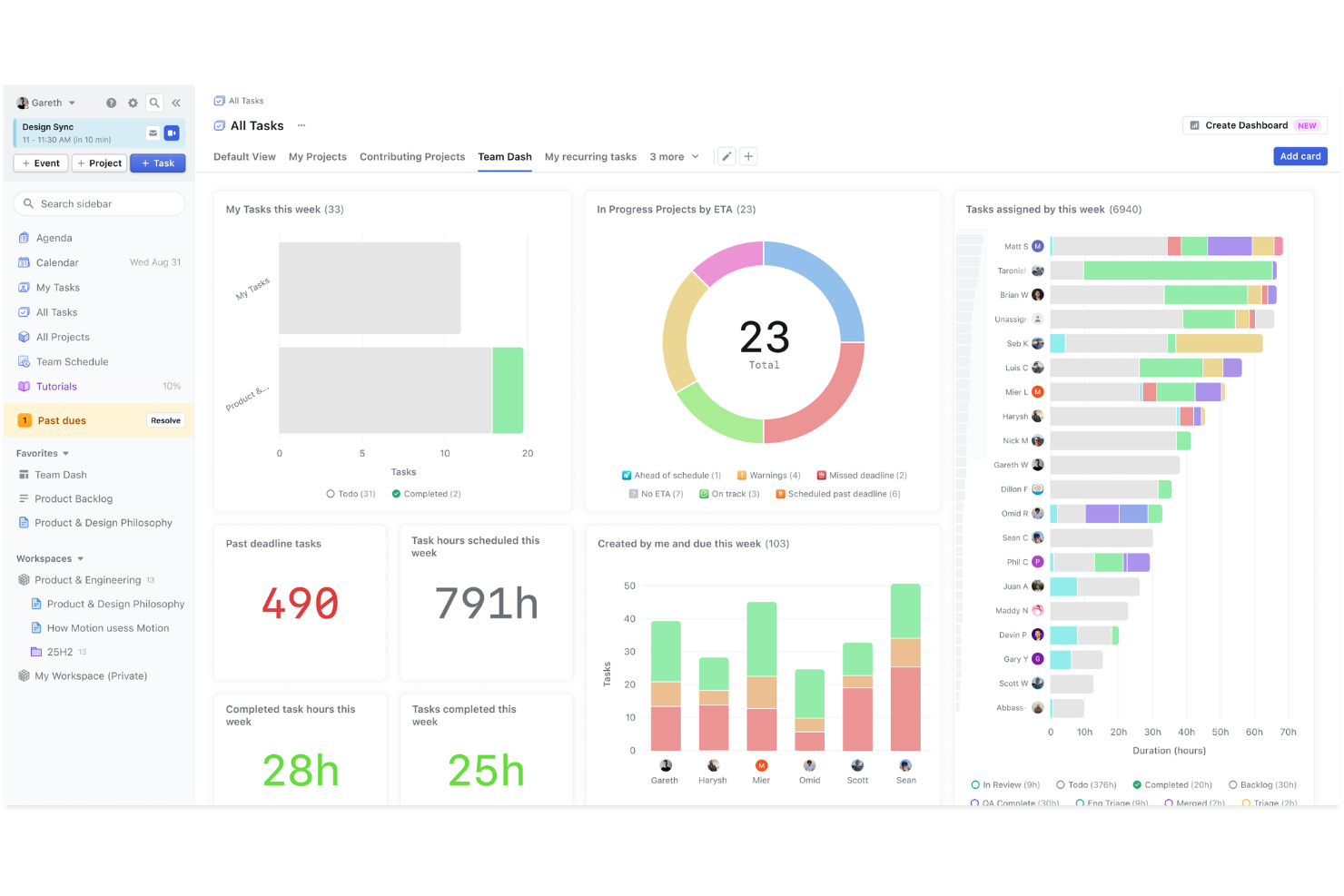Open the sidebar search magnifier icon
The image size is (1344, 896).
click(154, 103)
